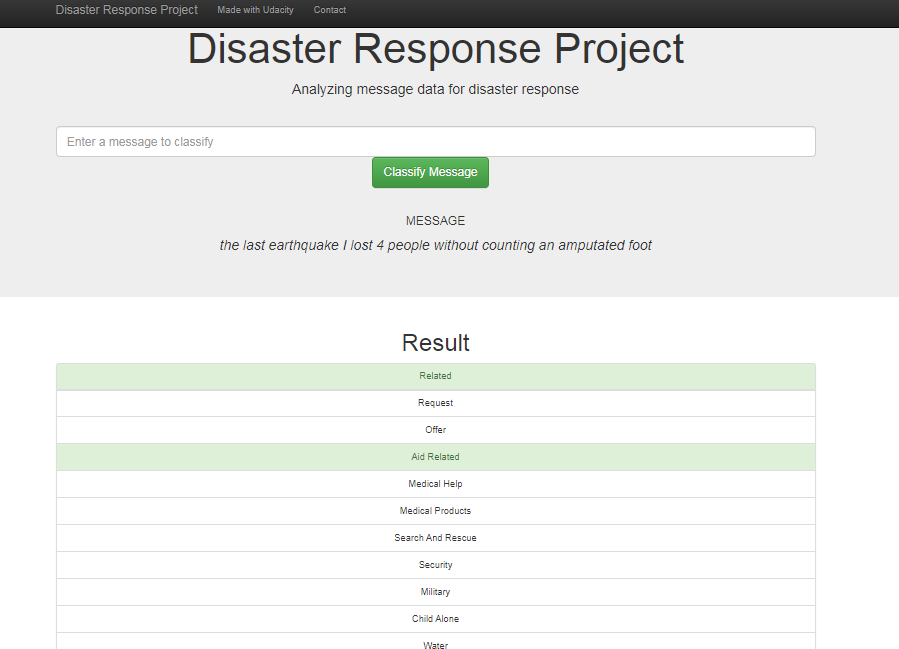Image resolution: width=899 pixels, height=649 pixels.
Task: Select the highlighted Related category row
Action: 435,376
